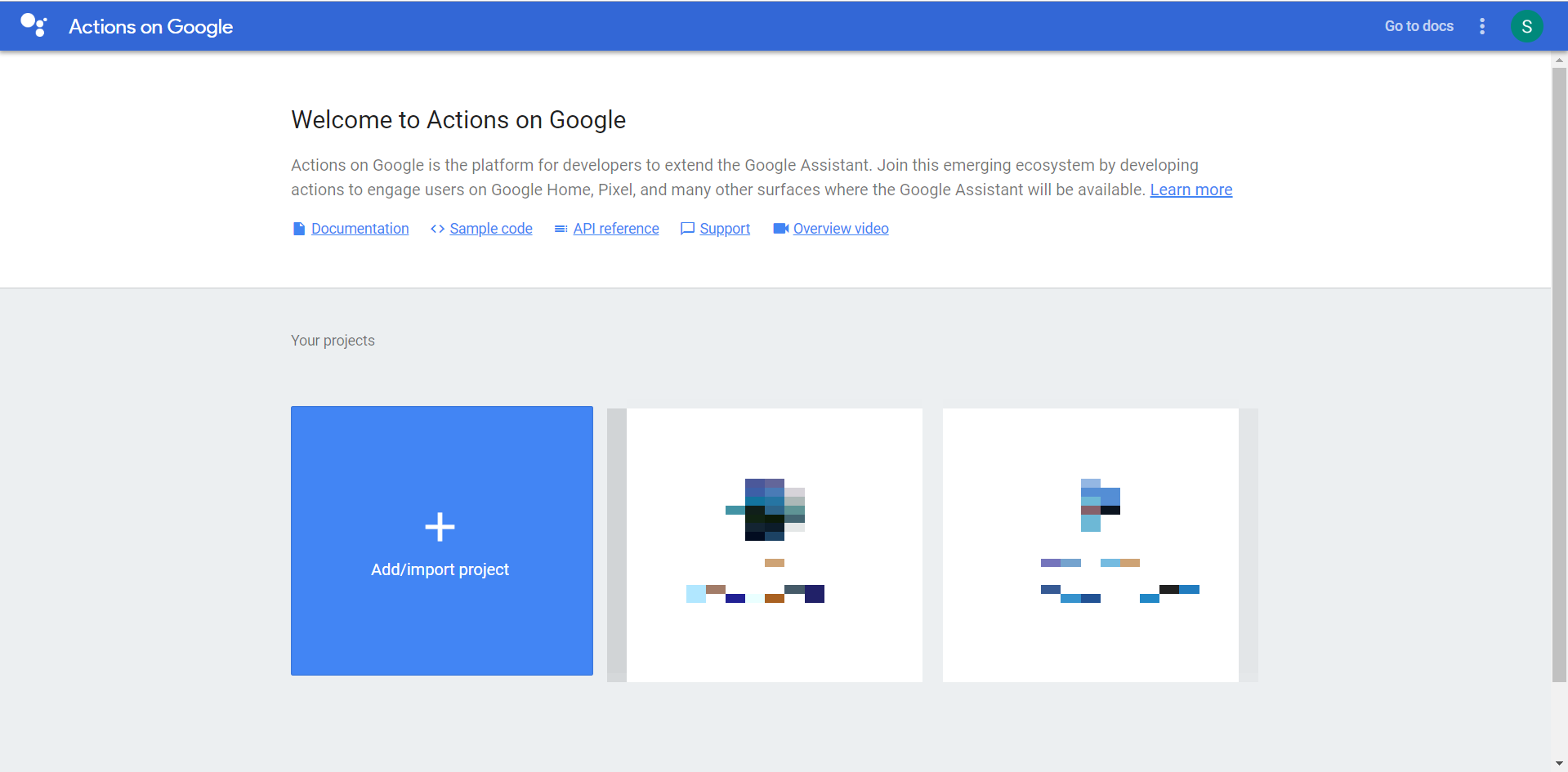Screen dimensions: 1568x772
Task: Click the API reference list icon
Action: (561, 229)
